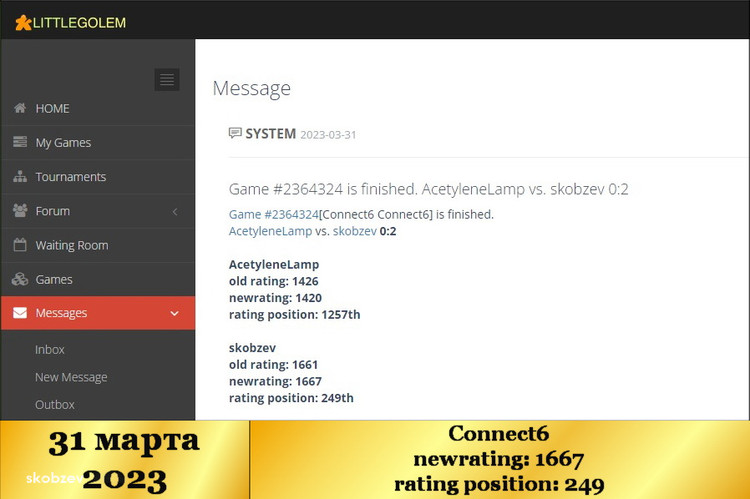Viewport: 750px width, 499px height.
Task: Collapse the Messages submenu chevron
Action: (x=175, y=313)
